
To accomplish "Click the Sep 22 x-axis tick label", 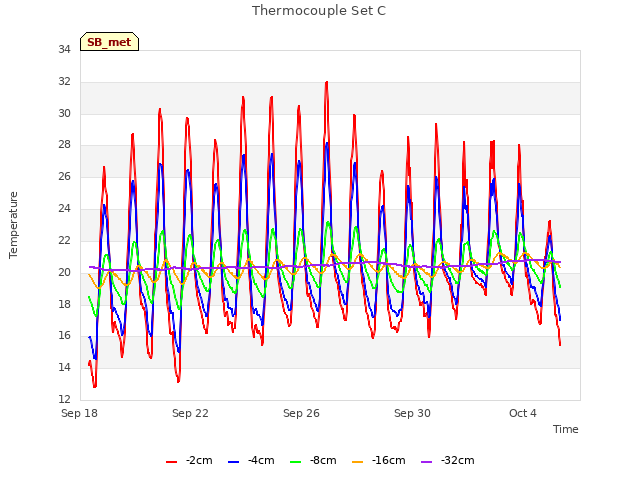I will pos(190,413).
